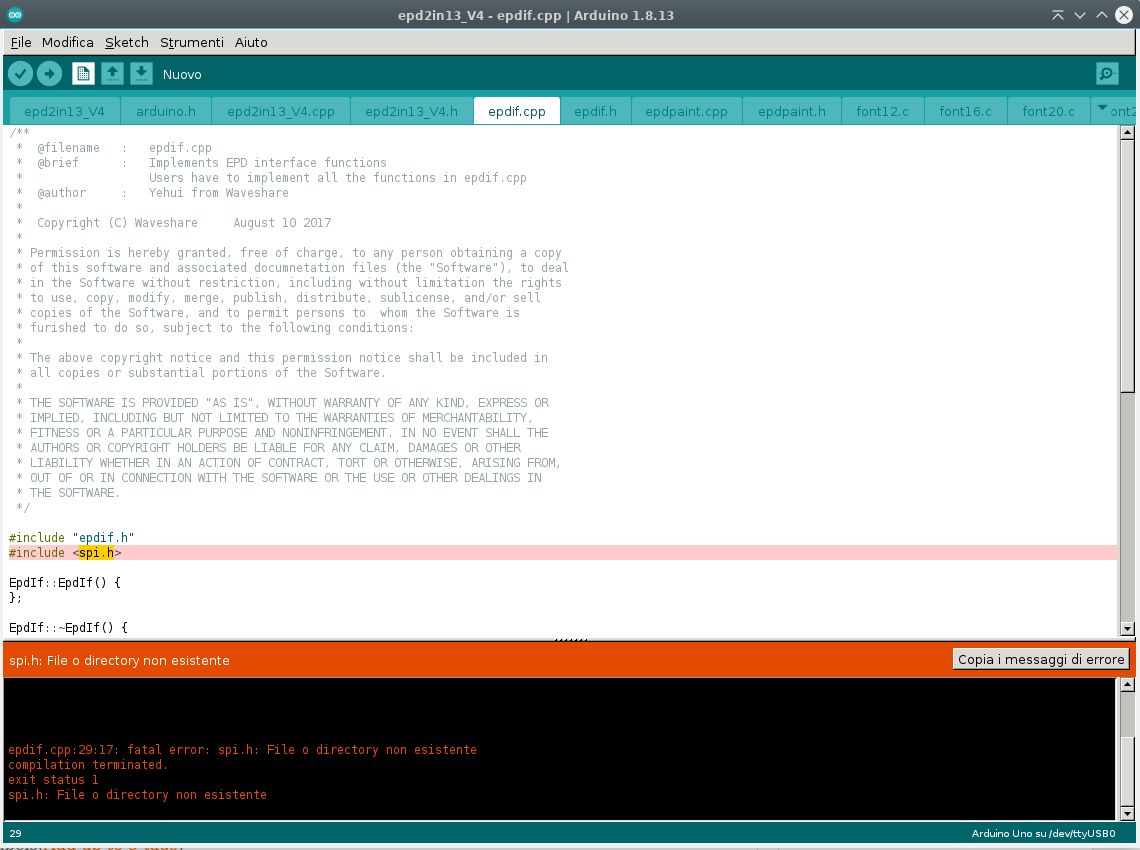Screen dimensions: 1140x850
Task: Close the Arduino window
Action: click(1124, 15)
